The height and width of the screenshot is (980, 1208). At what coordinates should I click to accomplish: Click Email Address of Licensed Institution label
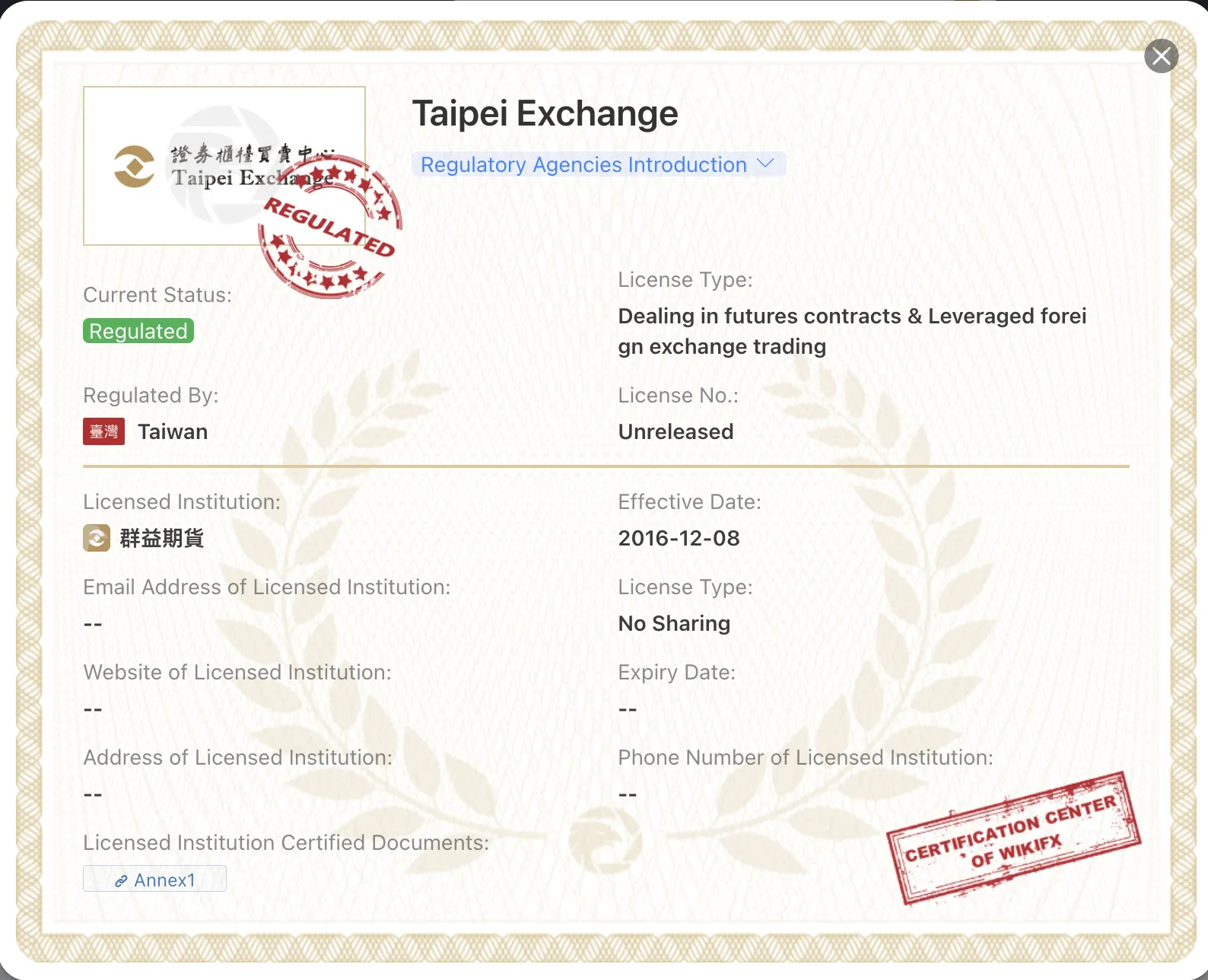tap(267, 587)
